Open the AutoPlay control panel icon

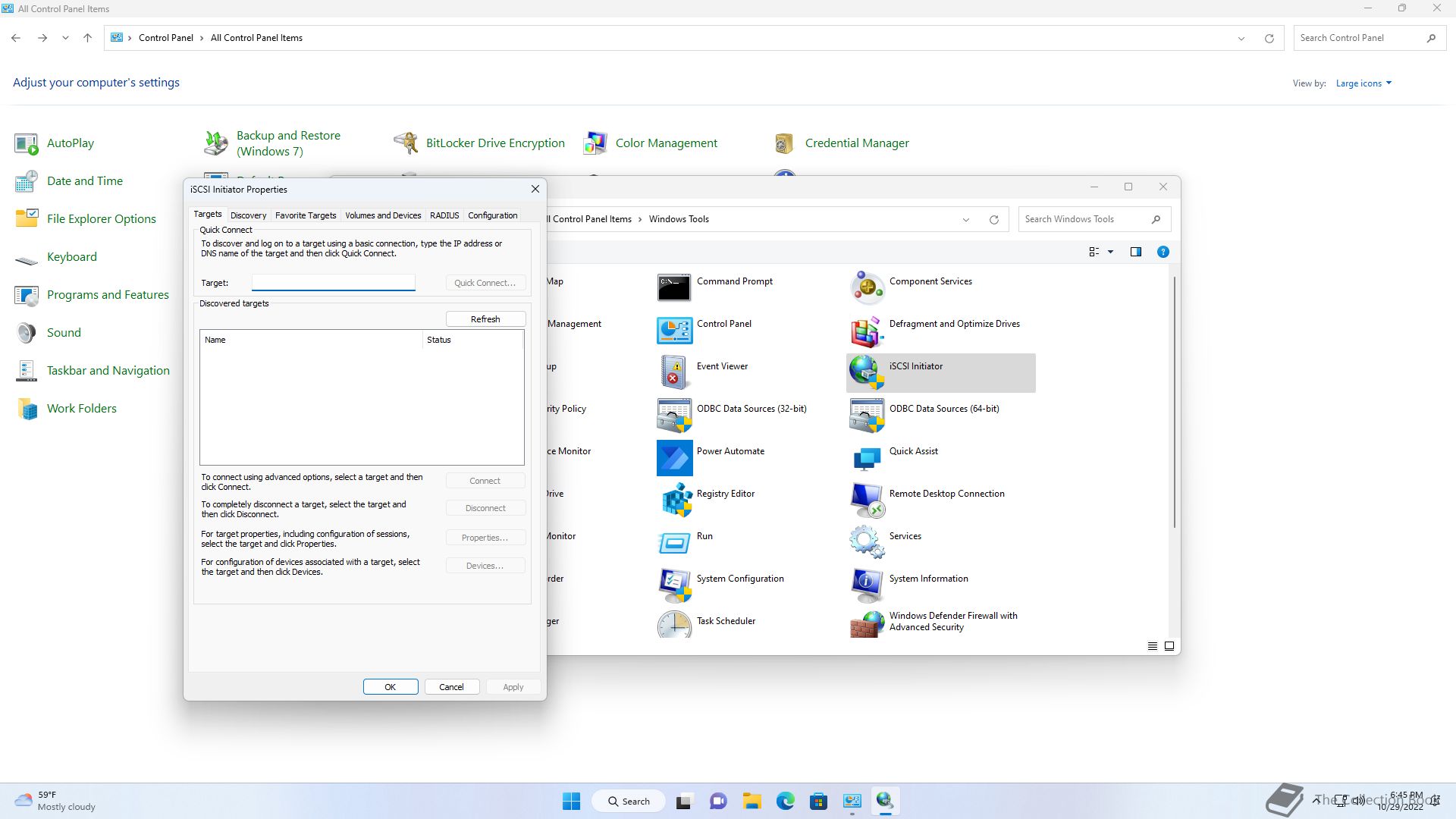[x=27, y=143]
